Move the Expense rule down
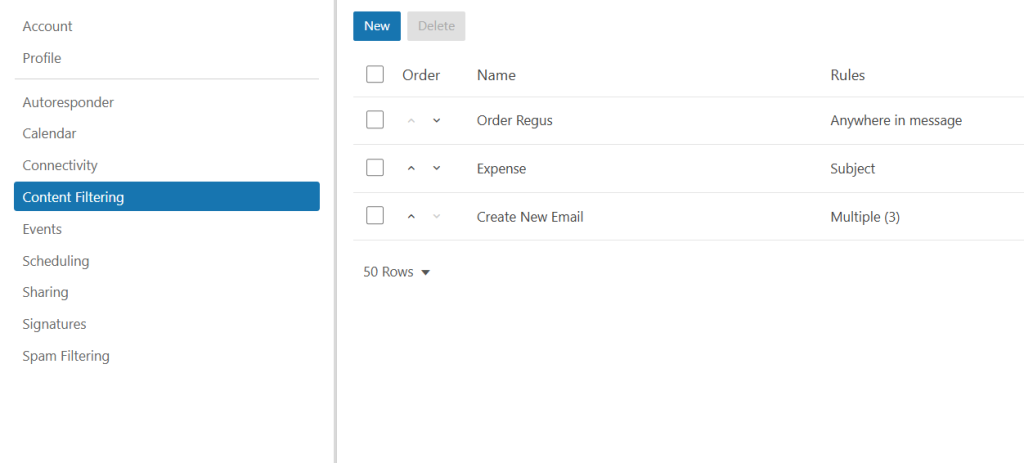Viewport: 1024px width, 463px height. coord(436,169)
